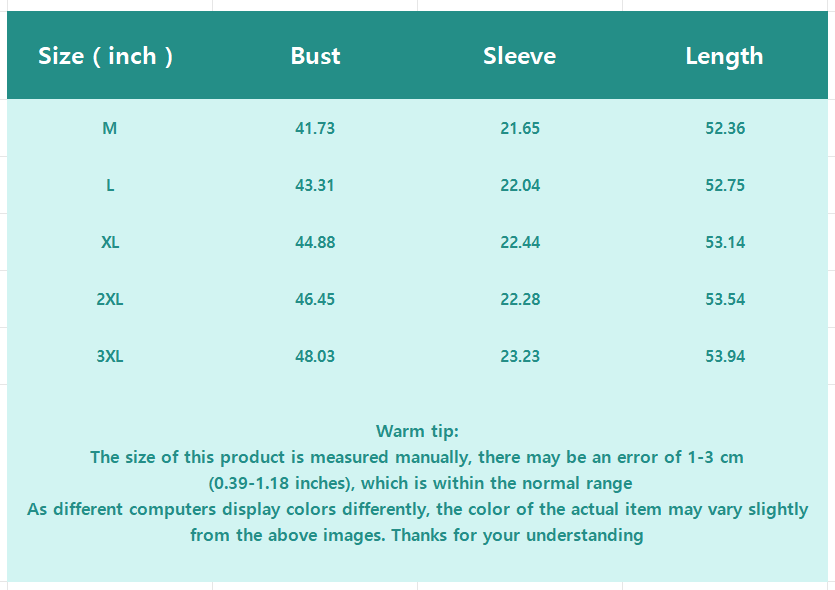
Task: Click the sleeve value 22.28 cell
Action: click(x=520, y=299)
